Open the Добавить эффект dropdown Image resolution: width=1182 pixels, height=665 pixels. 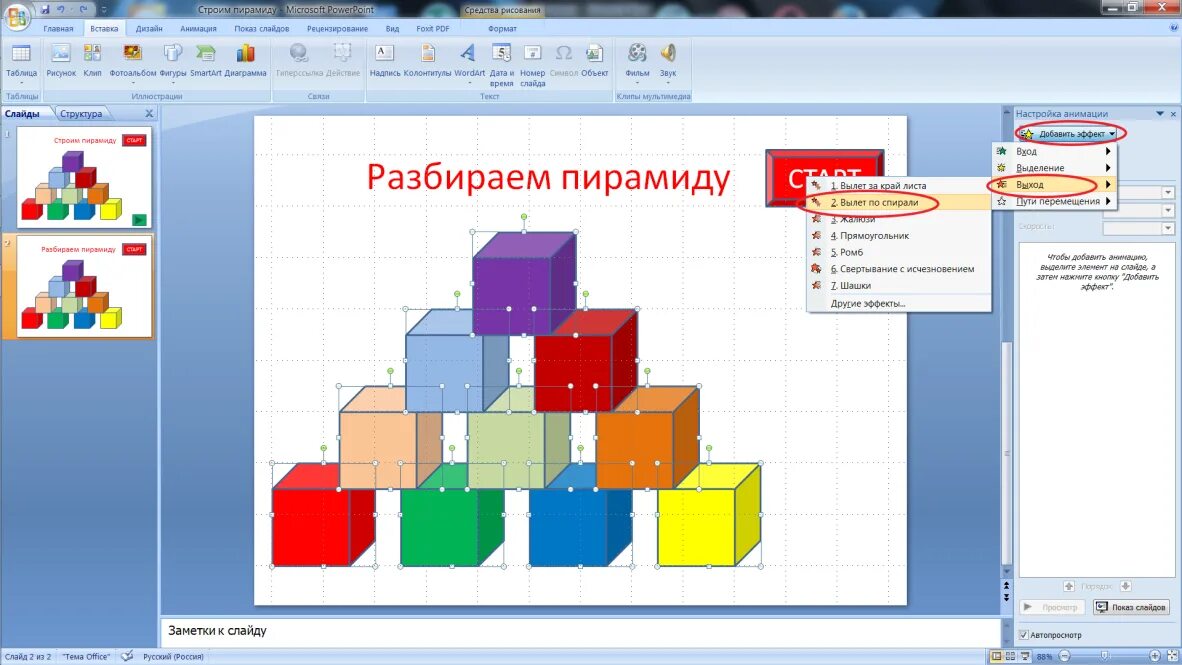coord(1068,133)
